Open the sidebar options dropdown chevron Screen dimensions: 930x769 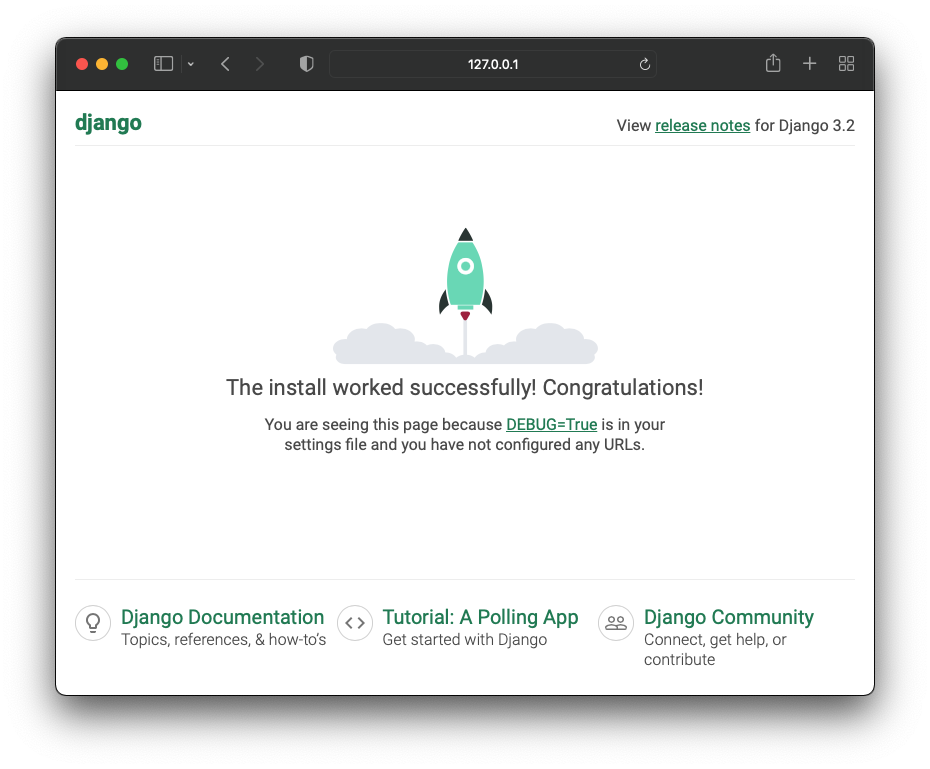pyautogui.click(x=191, y=64)
